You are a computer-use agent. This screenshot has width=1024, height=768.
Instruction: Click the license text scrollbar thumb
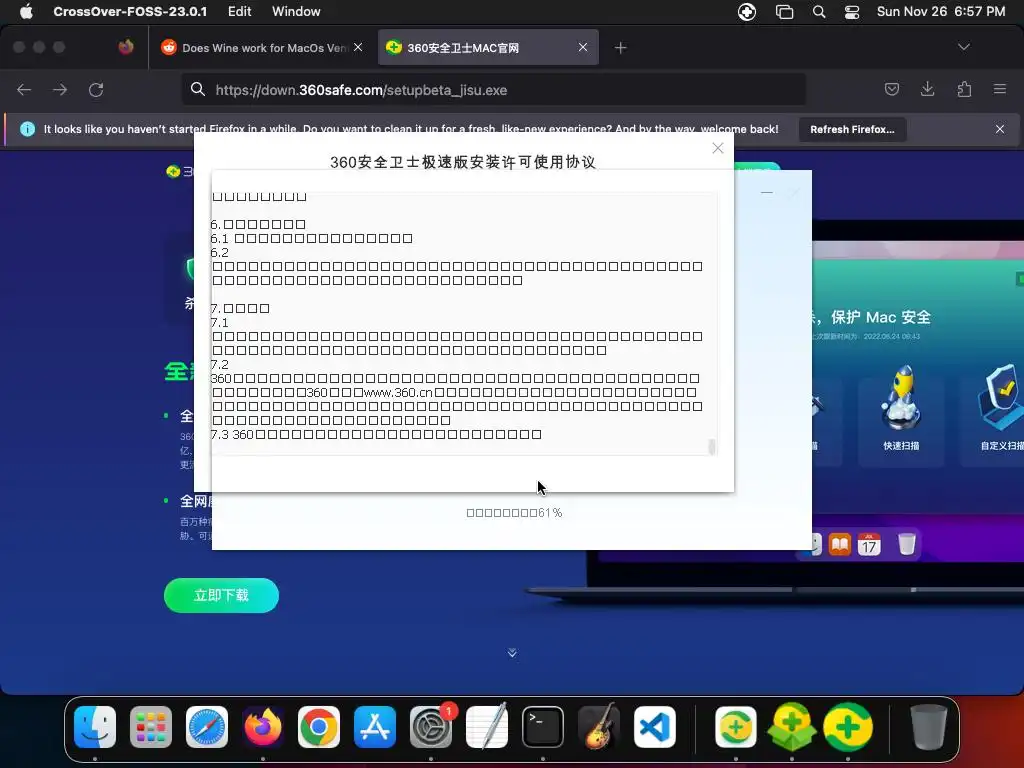coord(712,447)
